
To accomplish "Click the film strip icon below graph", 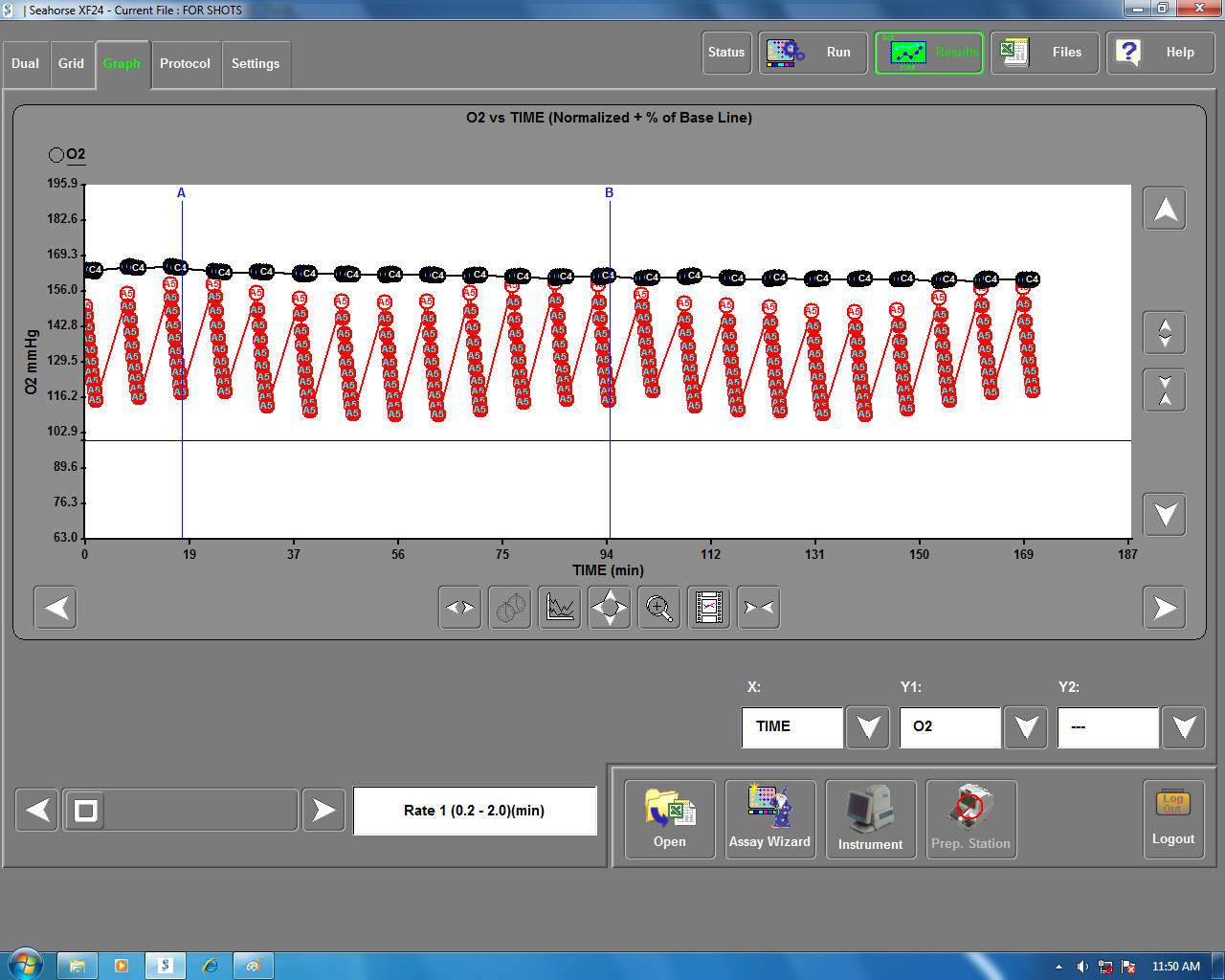I will pyautogui.click(x=709, y=608).
